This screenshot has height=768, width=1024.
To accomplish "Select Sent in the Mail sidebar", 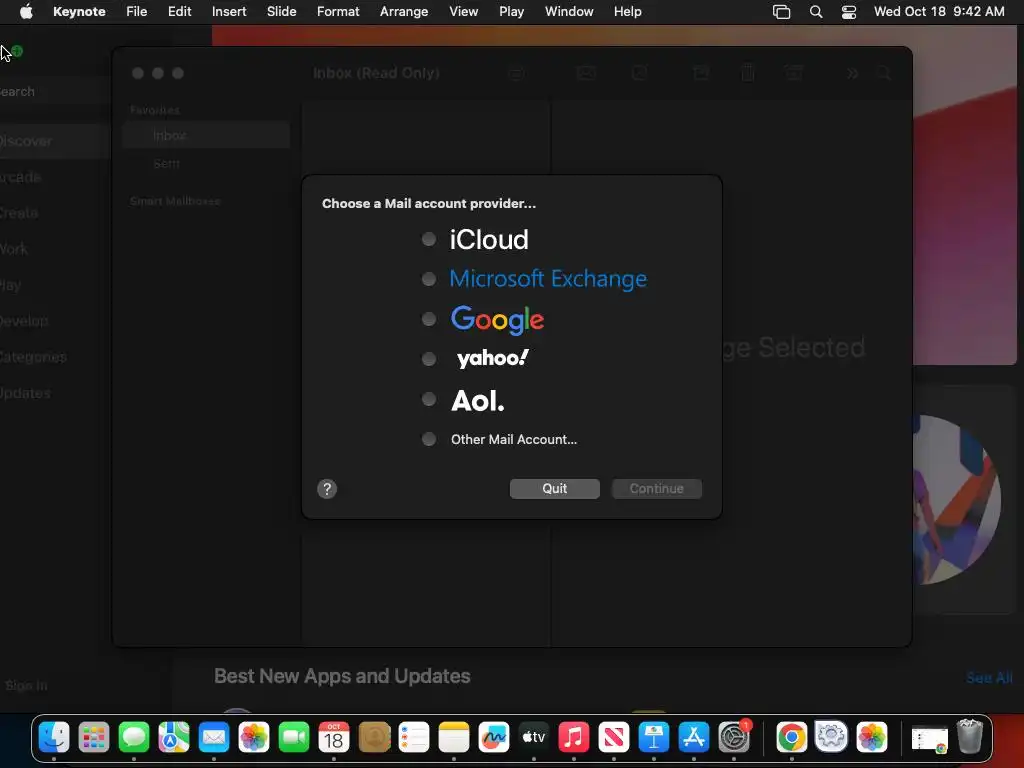I will point(206,163).
